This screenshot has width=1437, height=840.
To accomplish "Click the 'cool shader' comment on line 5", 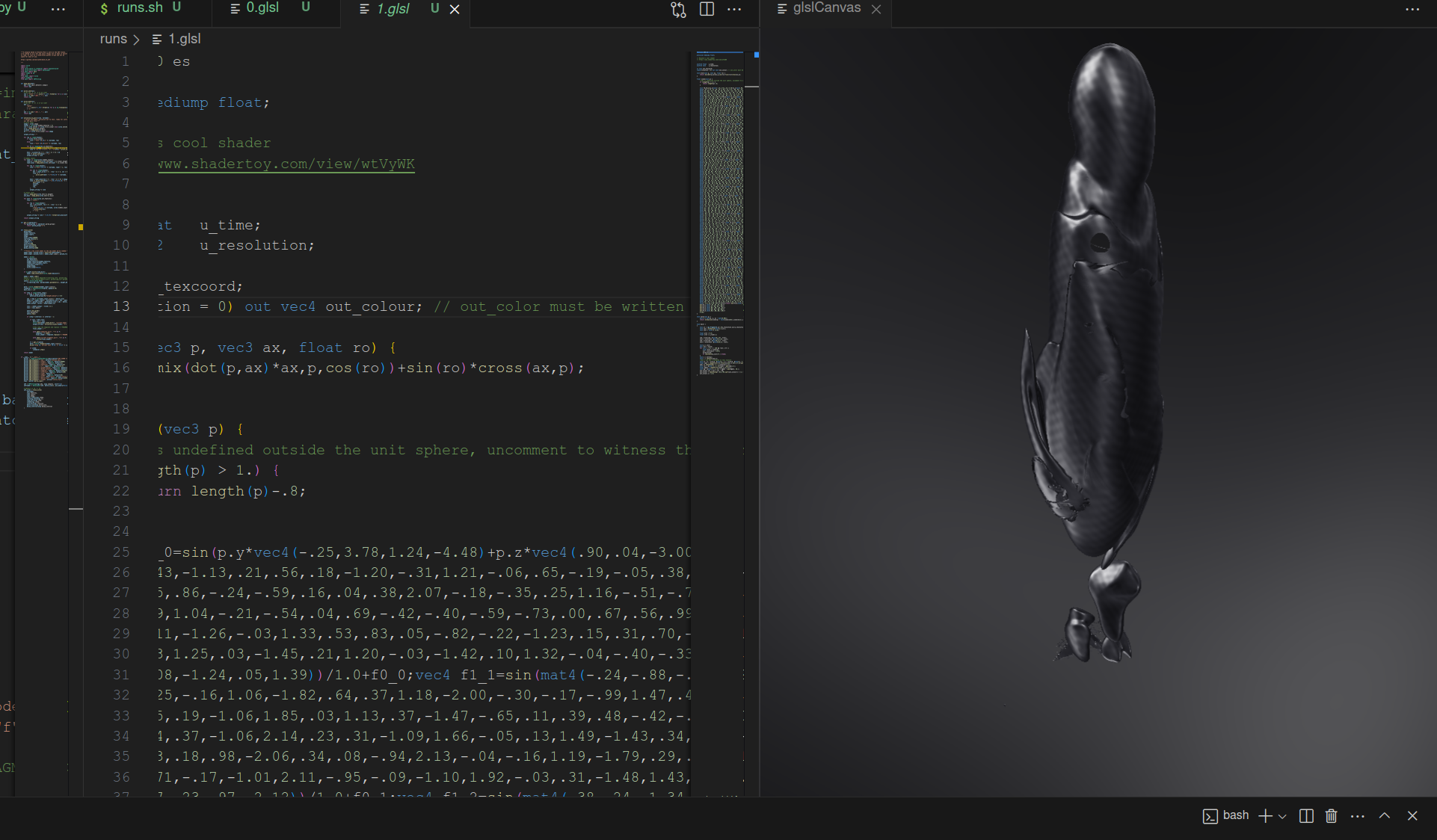I will tap(222, 143).
